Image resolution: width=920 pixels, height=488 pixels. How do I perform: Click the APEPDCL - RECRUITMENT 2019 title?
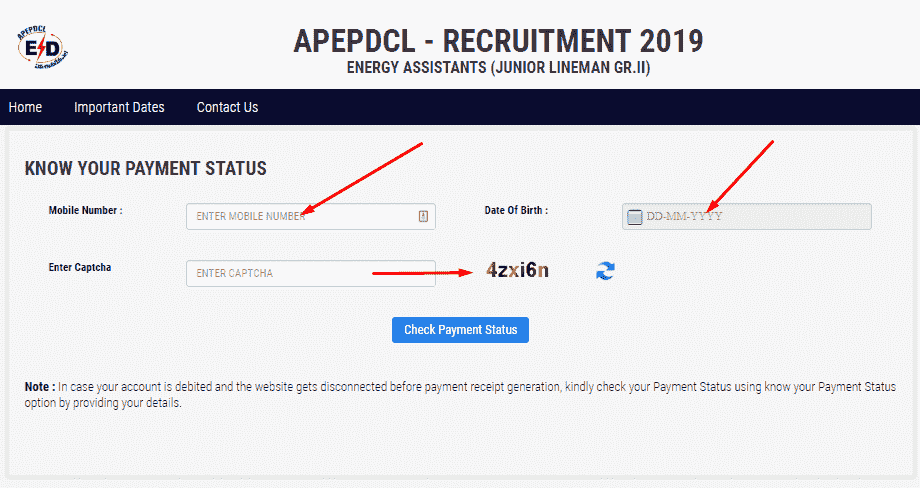click(x=498, y=41)
